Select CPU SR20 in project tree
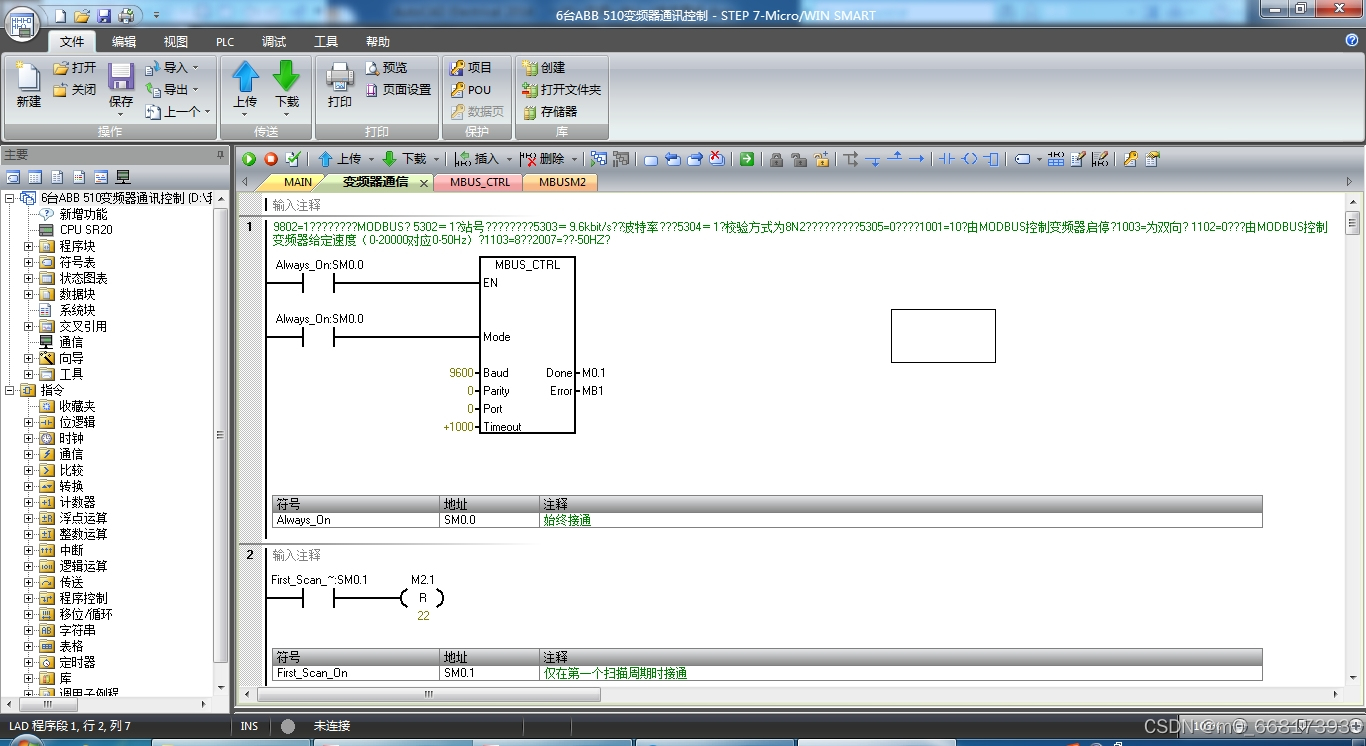1366x746 pixels. [86, 230]
